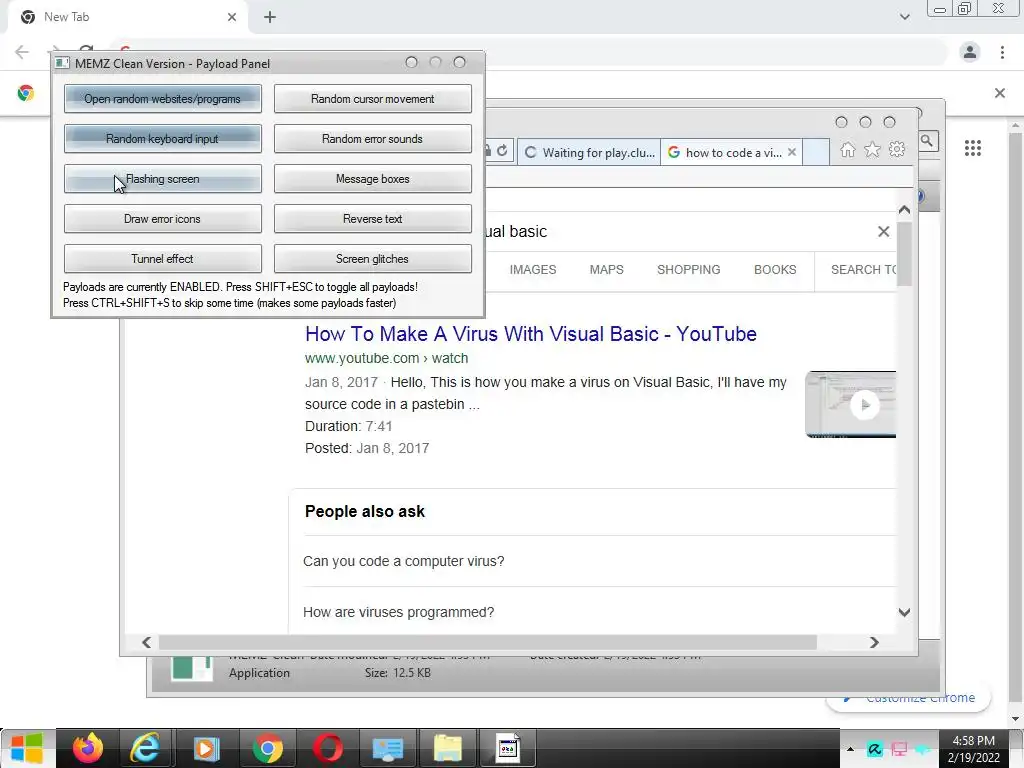Click the horizontal scrollbar thumb

pyautogui.click(x=488, y=643)
